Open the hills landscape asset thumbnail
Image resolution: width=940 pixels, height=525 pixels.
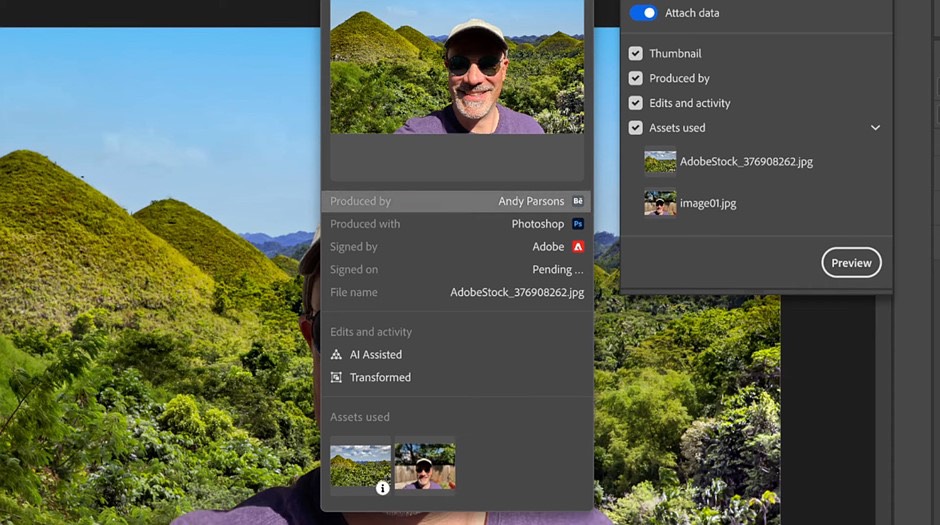pyautogui.click(x=360, y=466)
